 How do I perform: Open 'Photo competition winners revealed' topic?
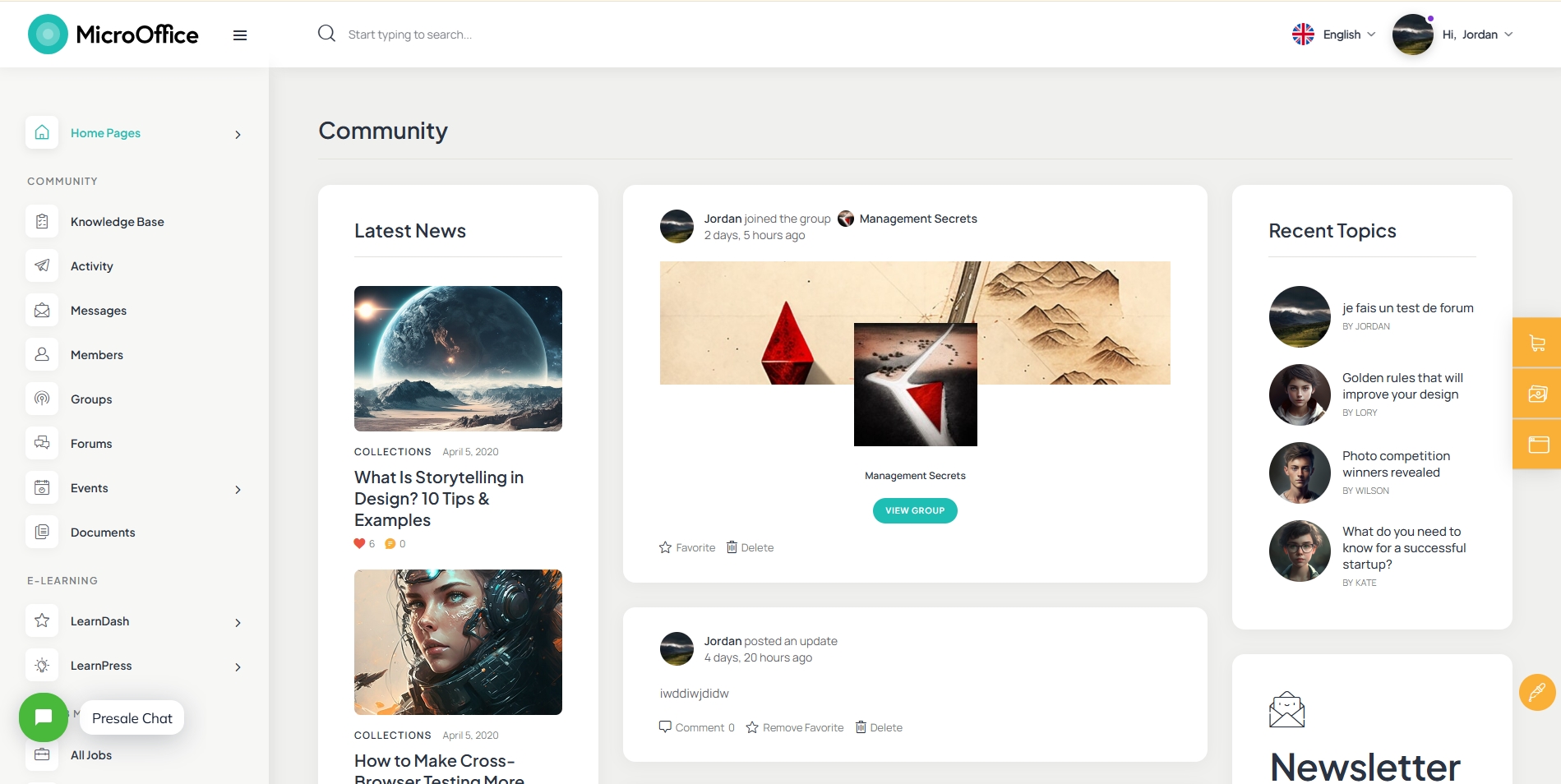click(x=1396, y=464)
